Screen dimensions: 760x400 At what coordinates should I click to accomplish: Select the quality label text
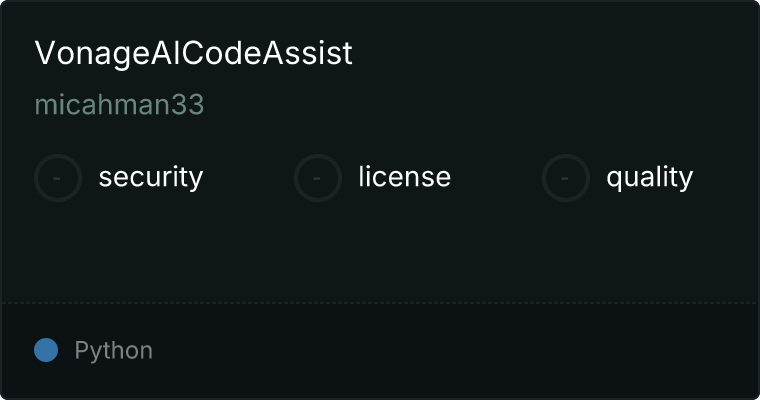coord(649,177)
